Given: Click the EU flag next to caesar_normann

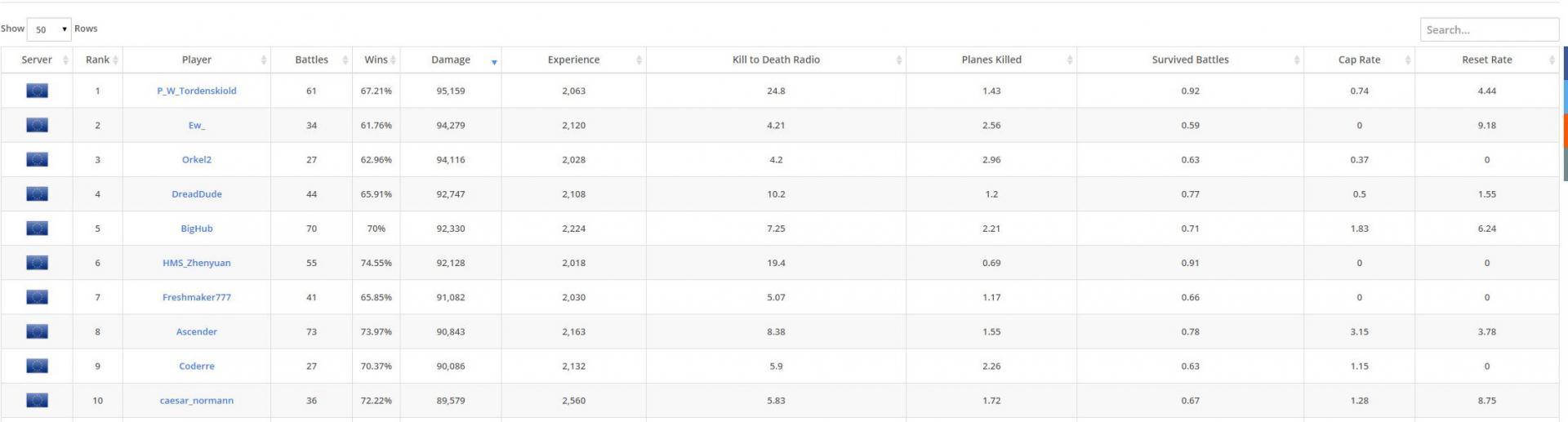Looking at the screenshot, I should pyautogui.click(x=37, y=400).
